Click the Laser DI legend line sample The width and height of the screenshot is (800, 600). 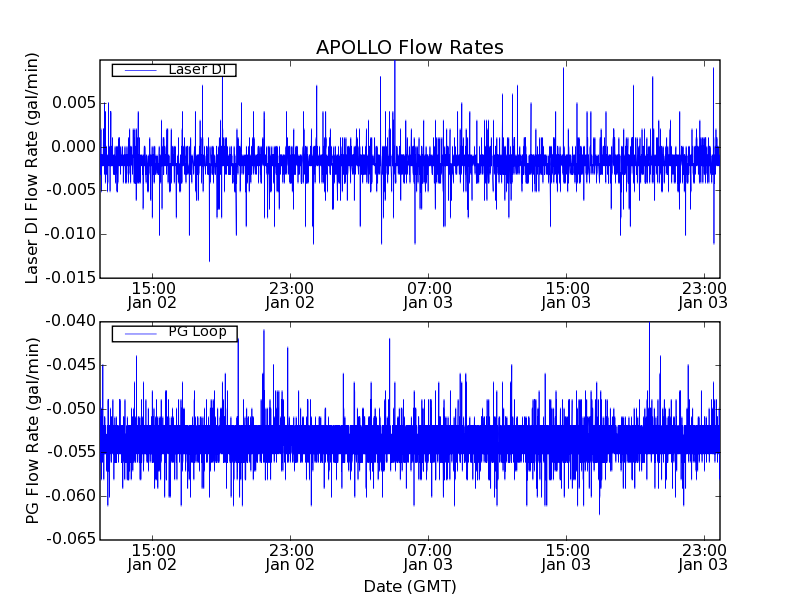(141, 70)
